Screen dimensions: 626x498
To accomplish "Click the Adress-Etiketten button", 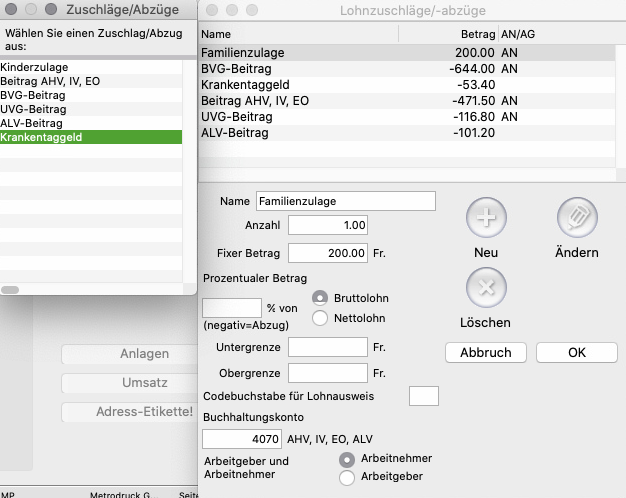I will [130, 412].
